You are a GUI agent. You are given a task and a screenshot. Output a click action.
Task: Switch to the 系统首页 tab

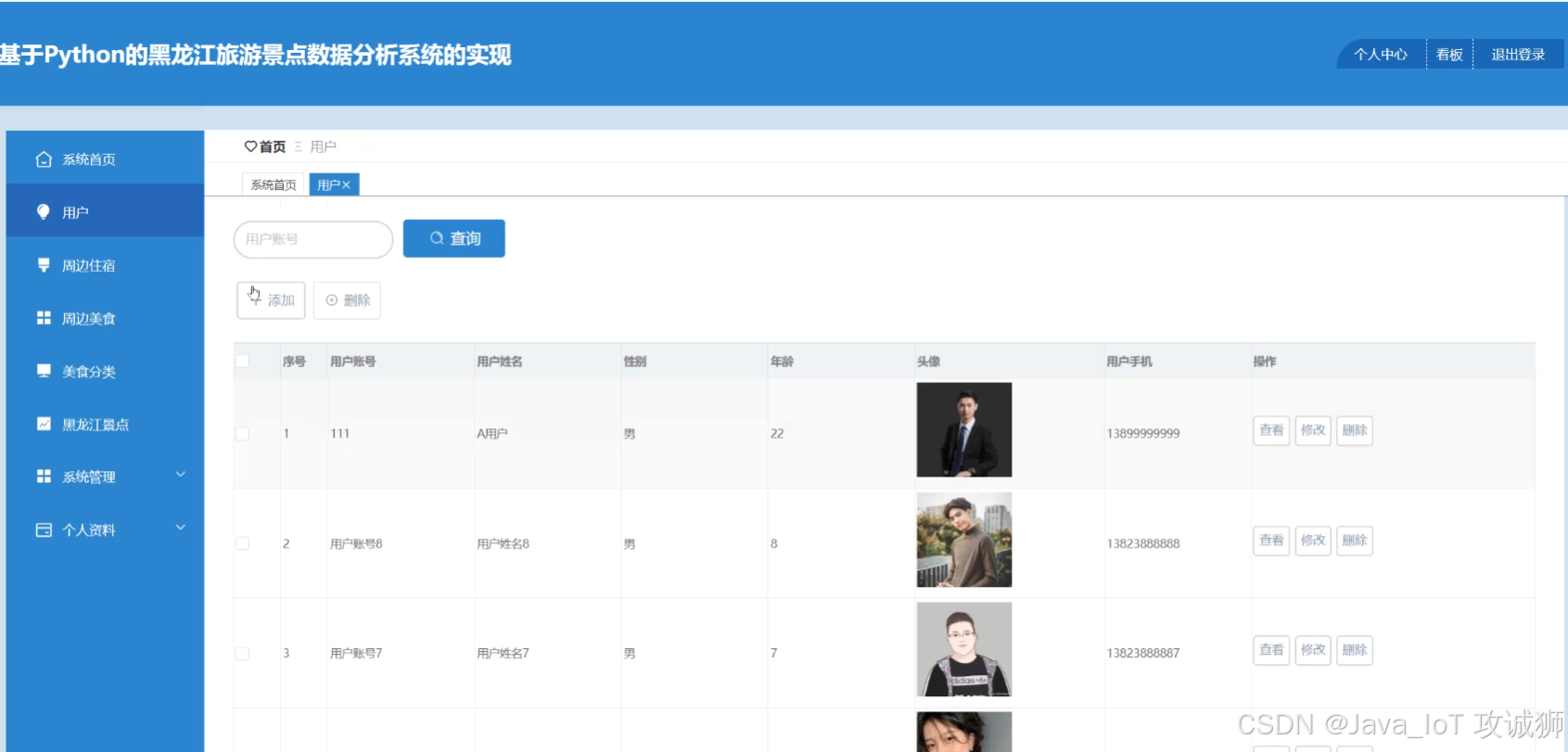(274, 185)
